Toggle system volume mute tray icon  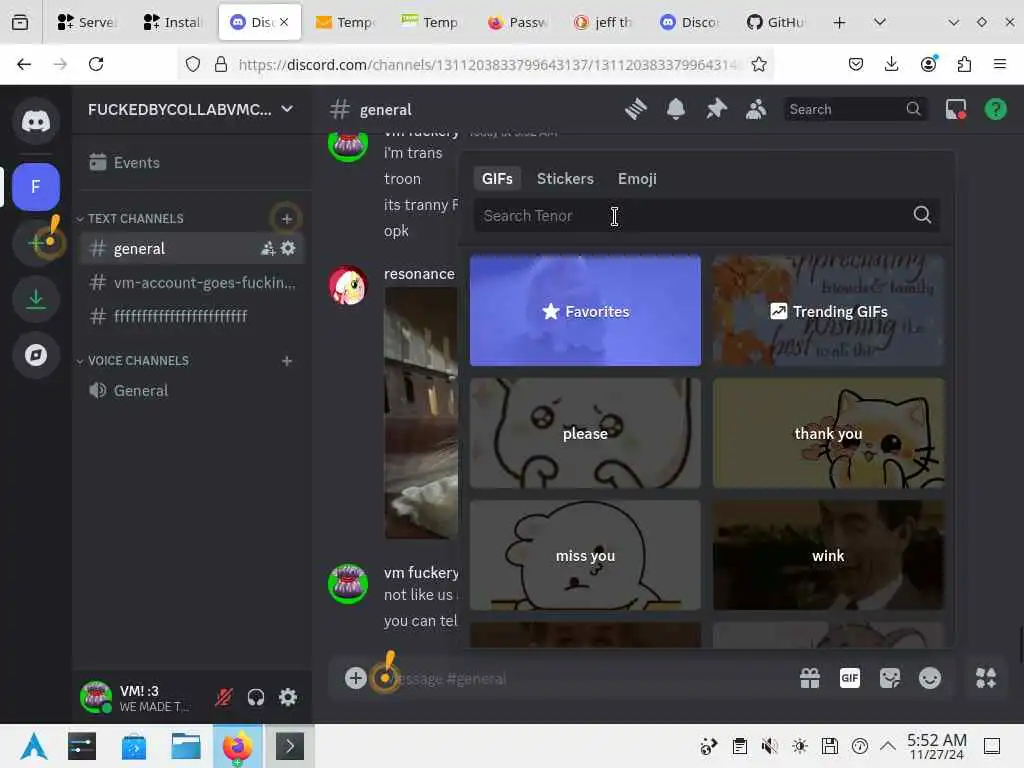(x=769, y=746)
